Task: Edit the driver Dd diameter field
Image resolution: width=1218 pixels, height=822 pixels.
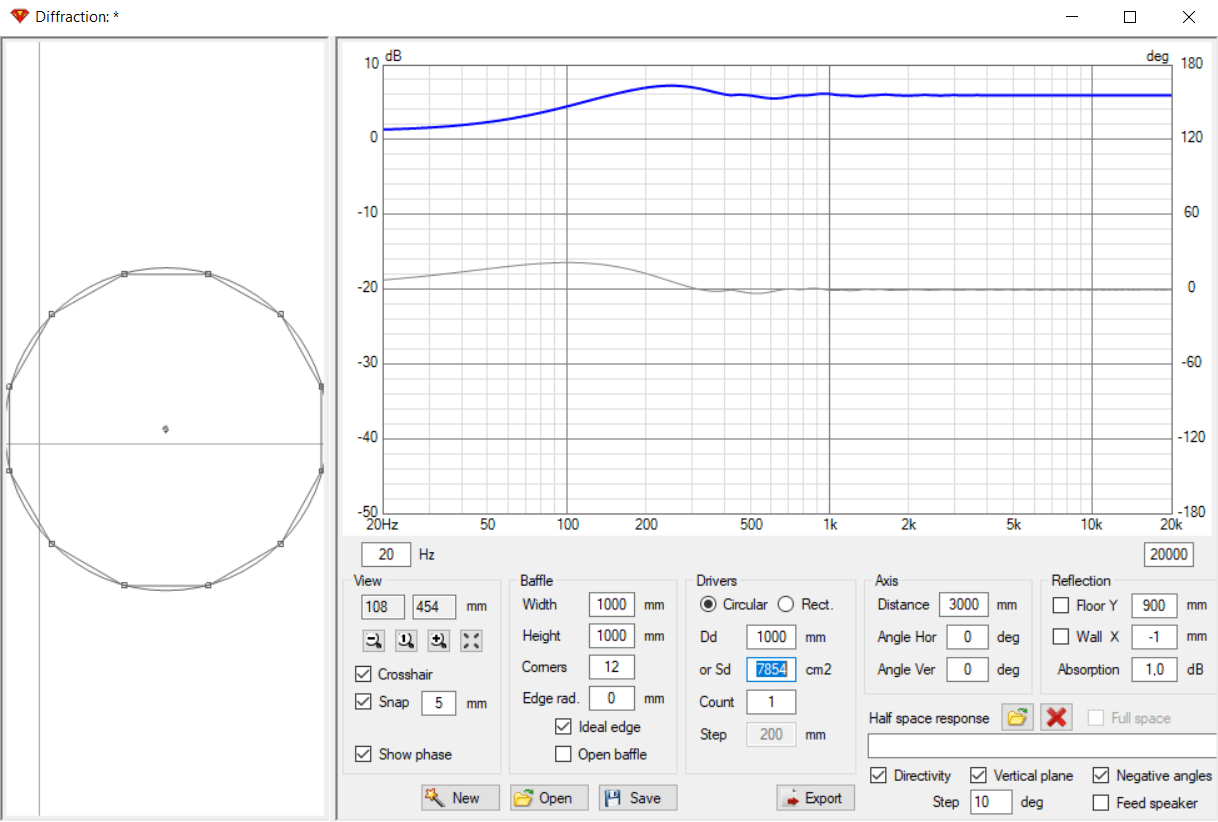Action: [771, 637]
